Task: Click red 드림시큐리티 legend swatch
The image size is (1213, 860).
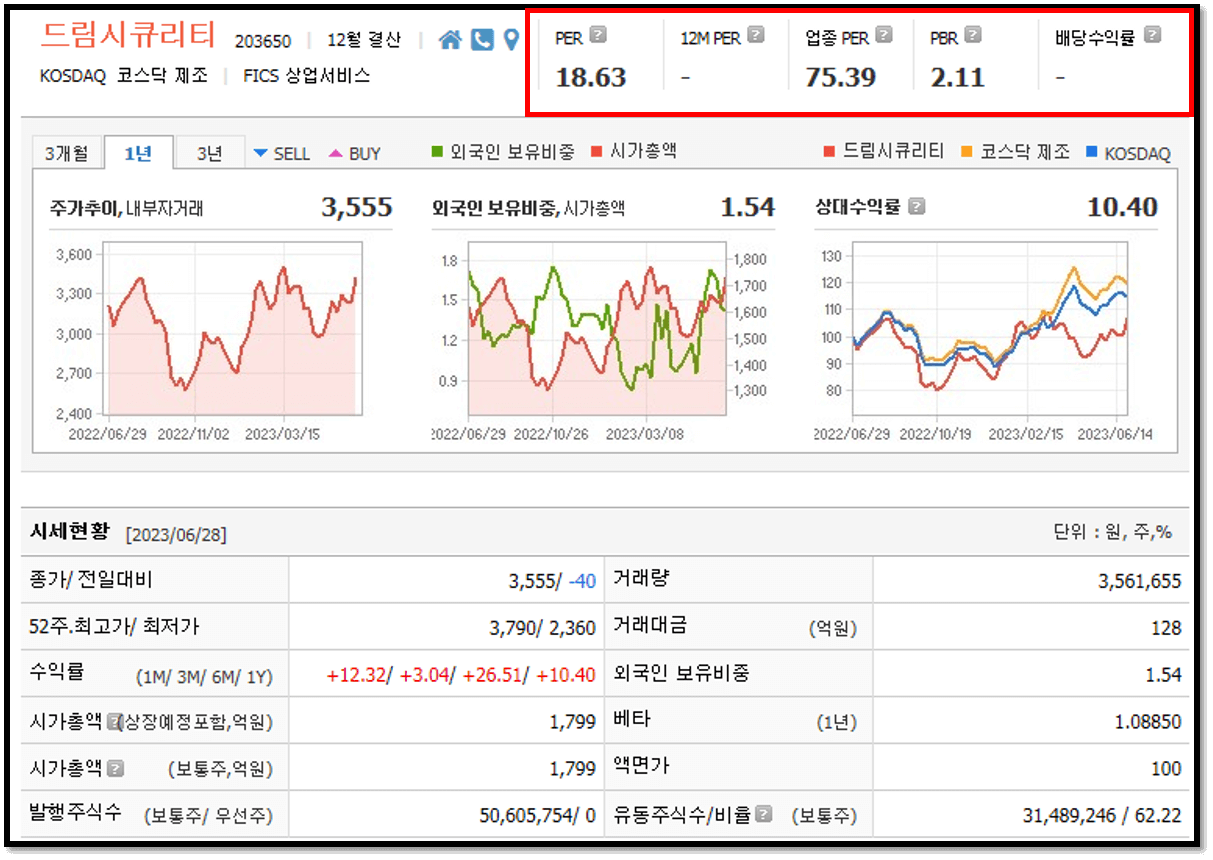Action: (x=829, y=152)
